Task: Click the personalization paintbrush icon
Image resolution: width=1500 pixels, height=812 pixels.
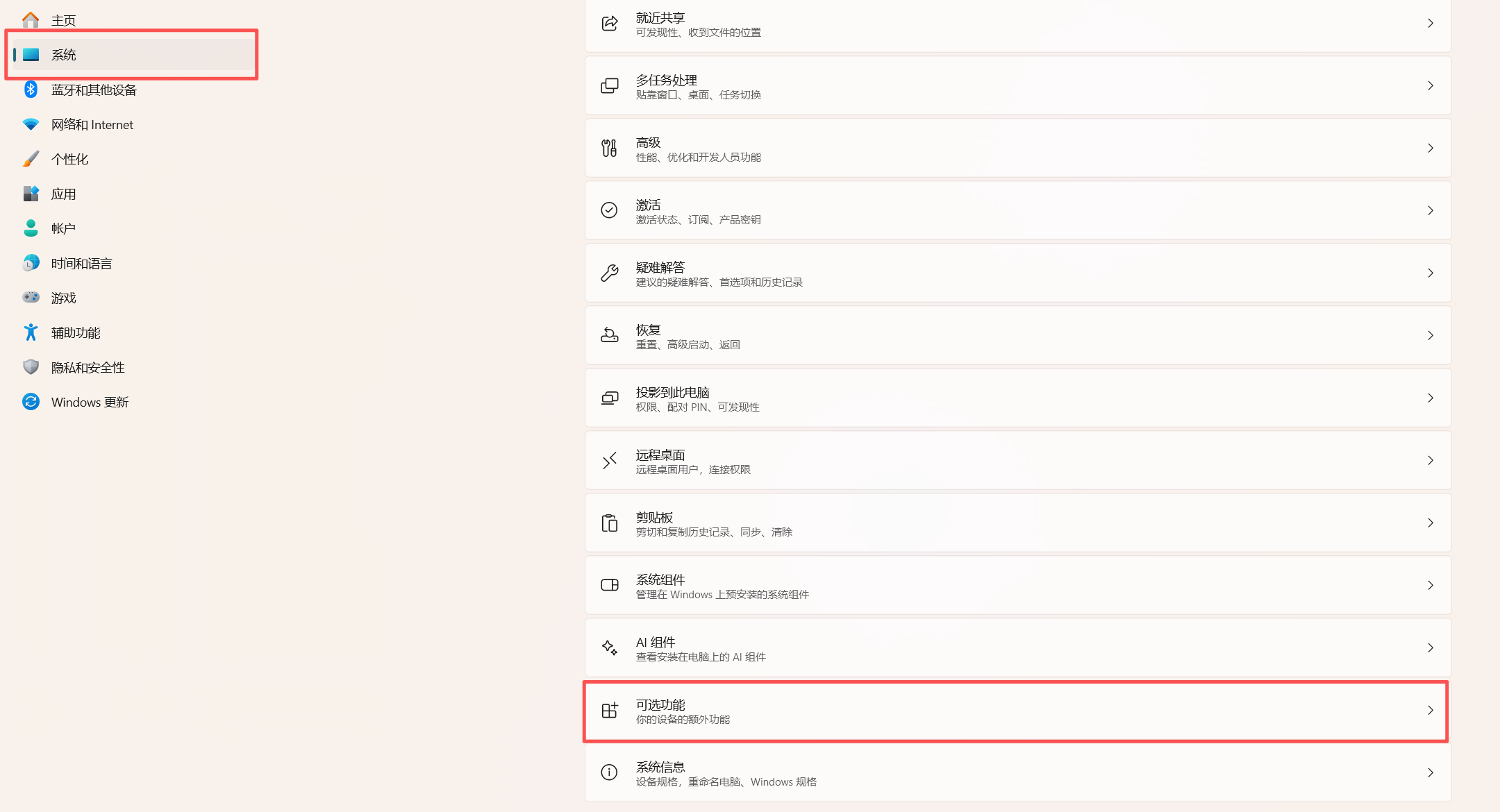Action: [x=31, y=159]
